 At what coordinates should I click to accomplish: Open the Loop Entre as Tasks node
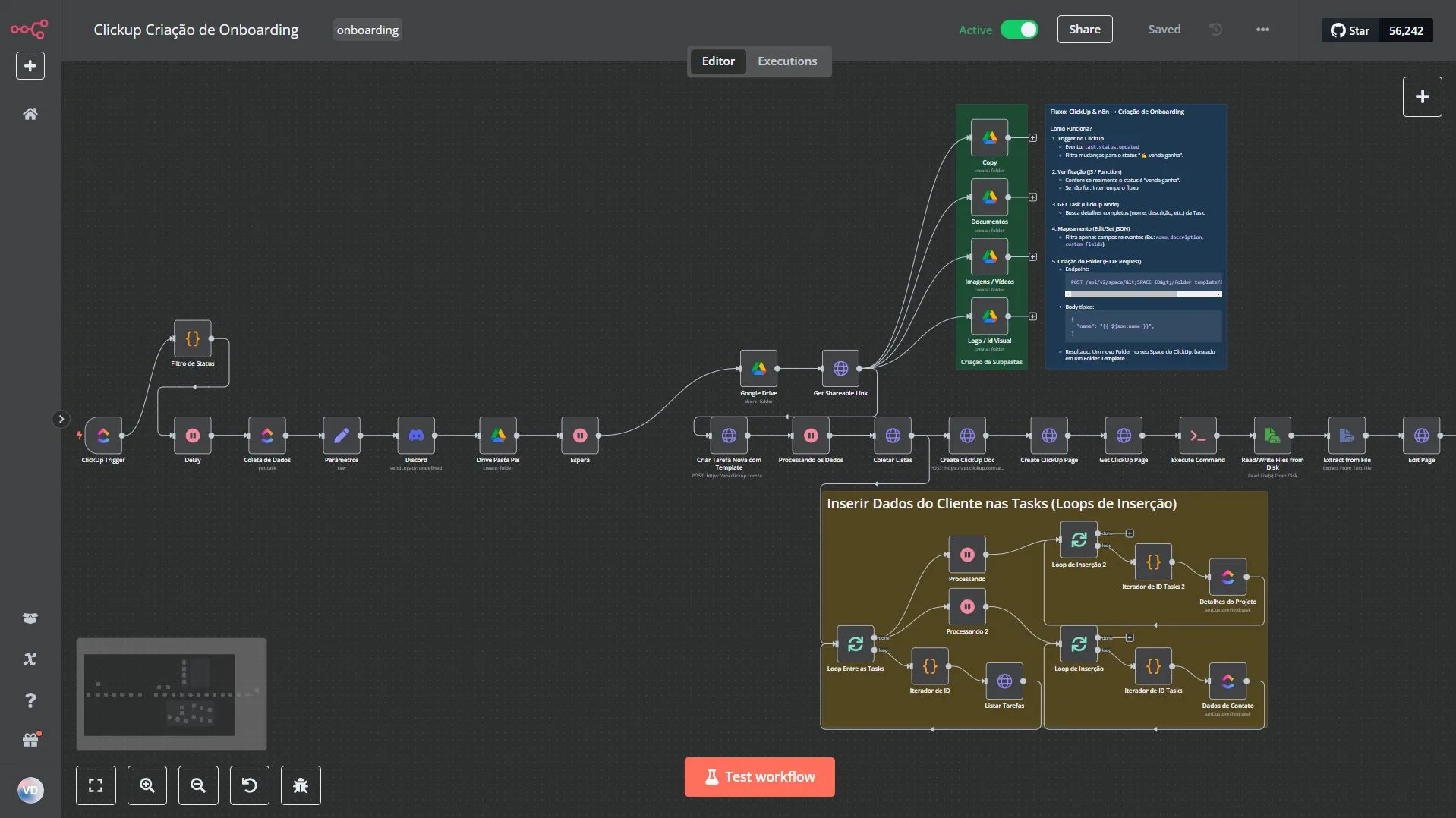click(856, 644)
